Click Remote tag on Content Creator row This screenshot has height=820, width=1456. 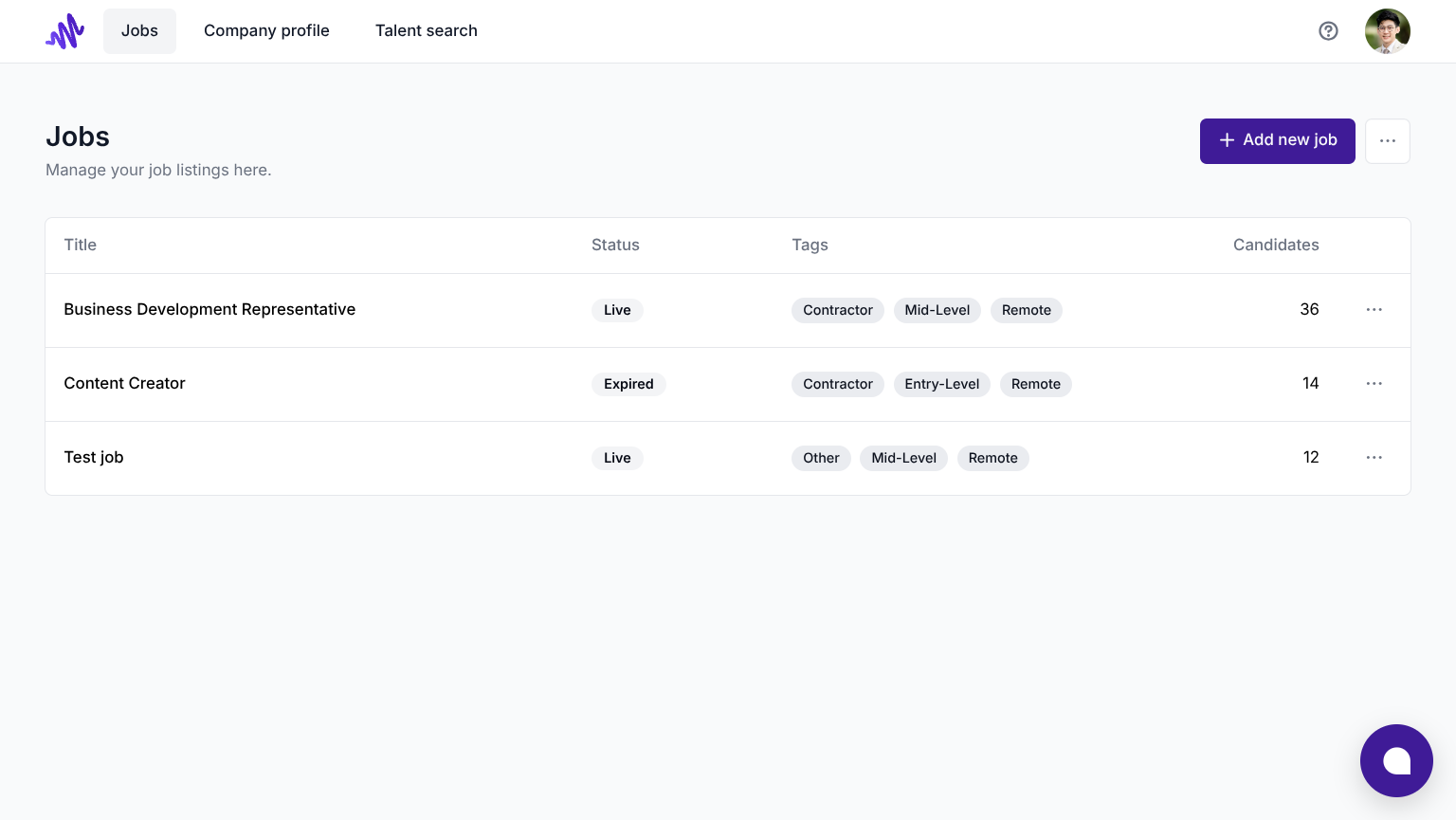1036,384
